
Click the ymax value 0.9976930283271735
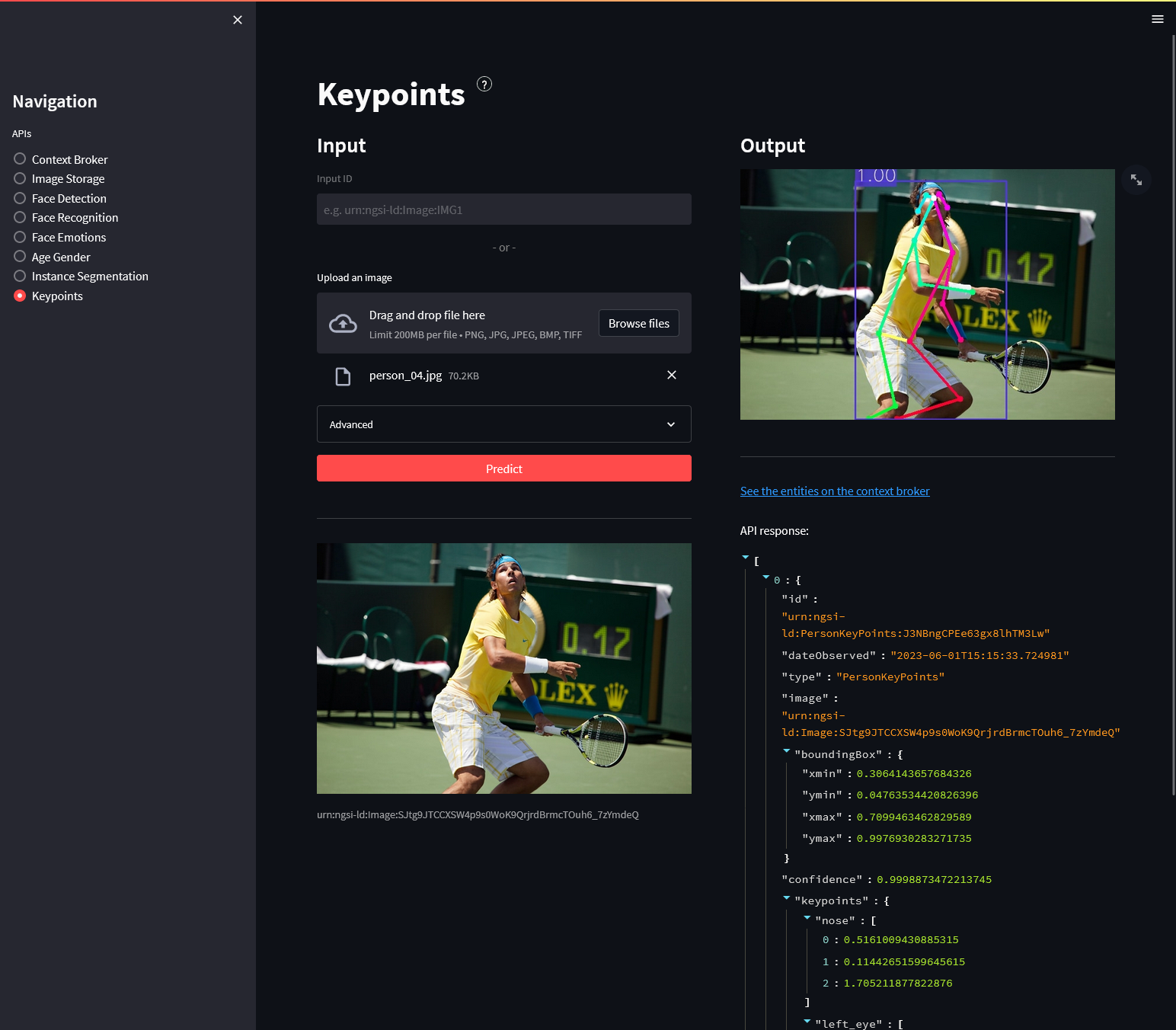coord(914,839)
